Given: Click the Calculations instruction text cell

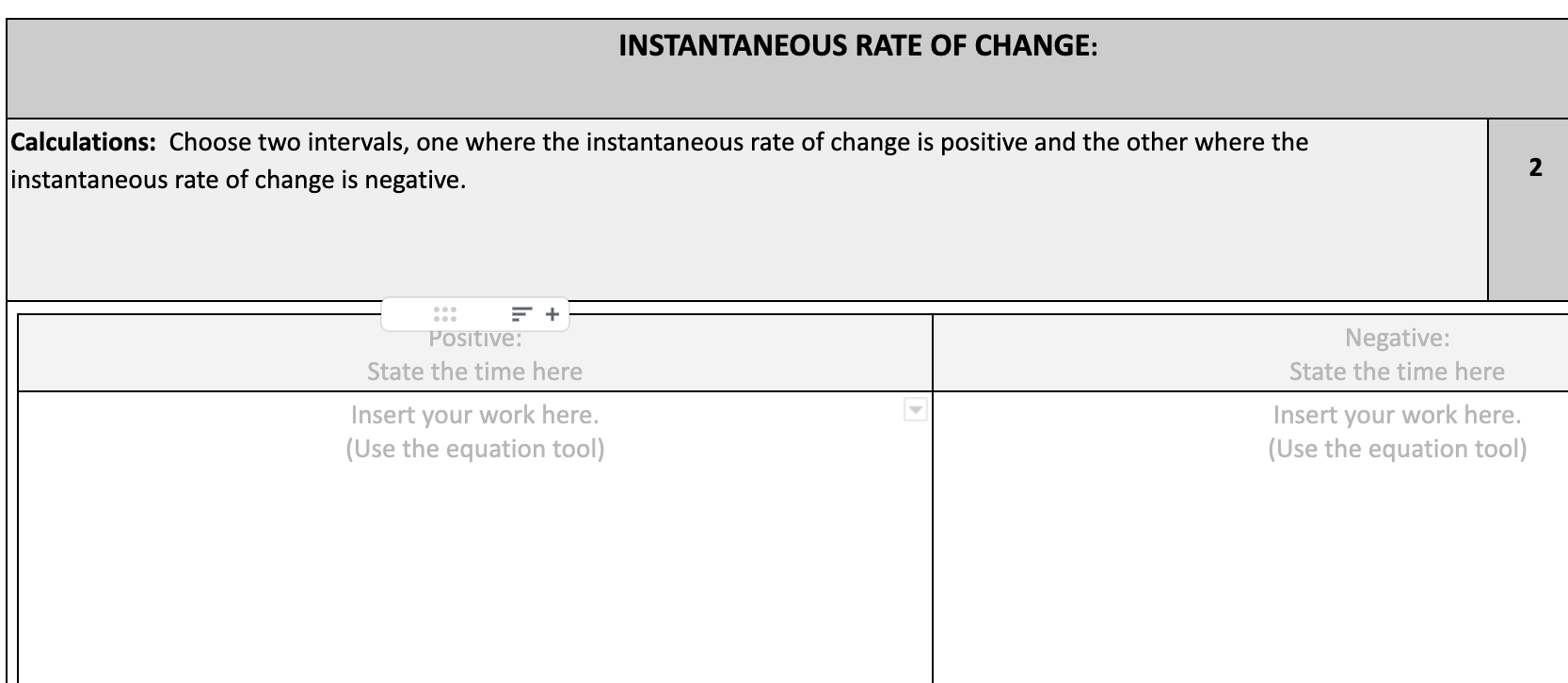Looking at the screenshot, I should click(659, 160).
